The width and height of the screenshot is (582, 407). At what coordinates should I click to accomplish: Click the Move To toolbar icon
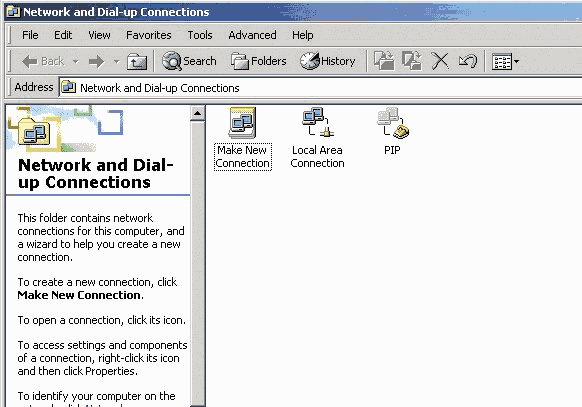(x=384, y=61)
